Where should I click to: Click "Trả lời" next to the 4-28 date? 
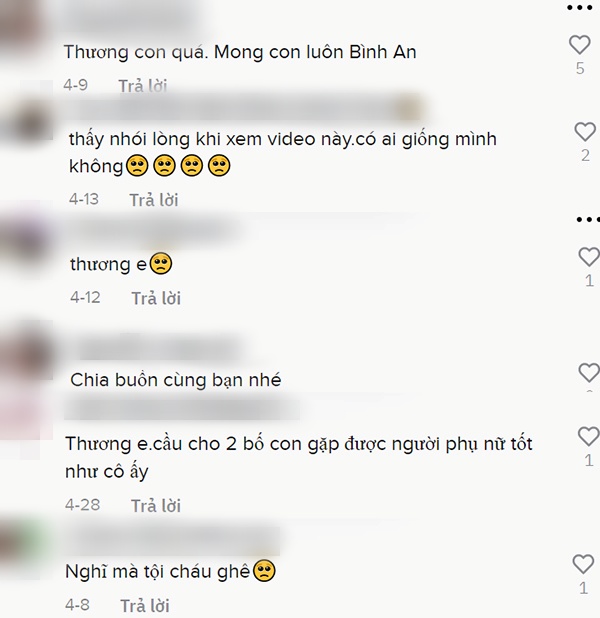pyautogui.click(x=156, y=506)
